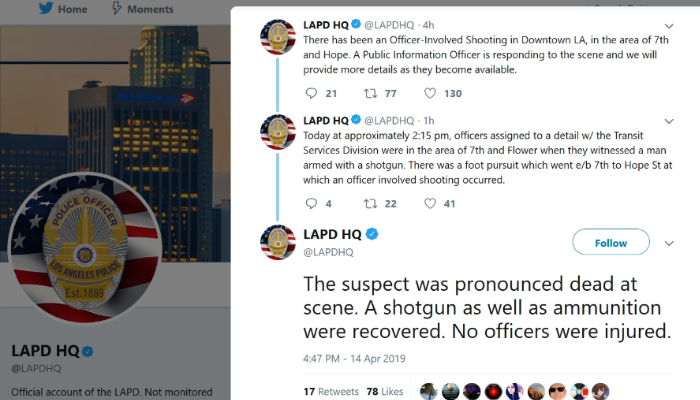The height and width of the screenshot is (400, 700).
Task: Click the Twitter bird Home icon
Action: coord(46,8)
